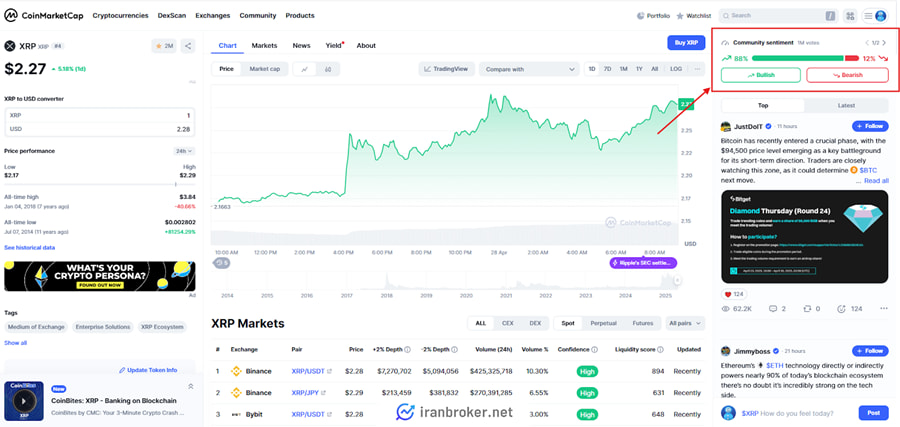Follow the JustDoIT account
The image size is (900, 427).
point(870,126)
